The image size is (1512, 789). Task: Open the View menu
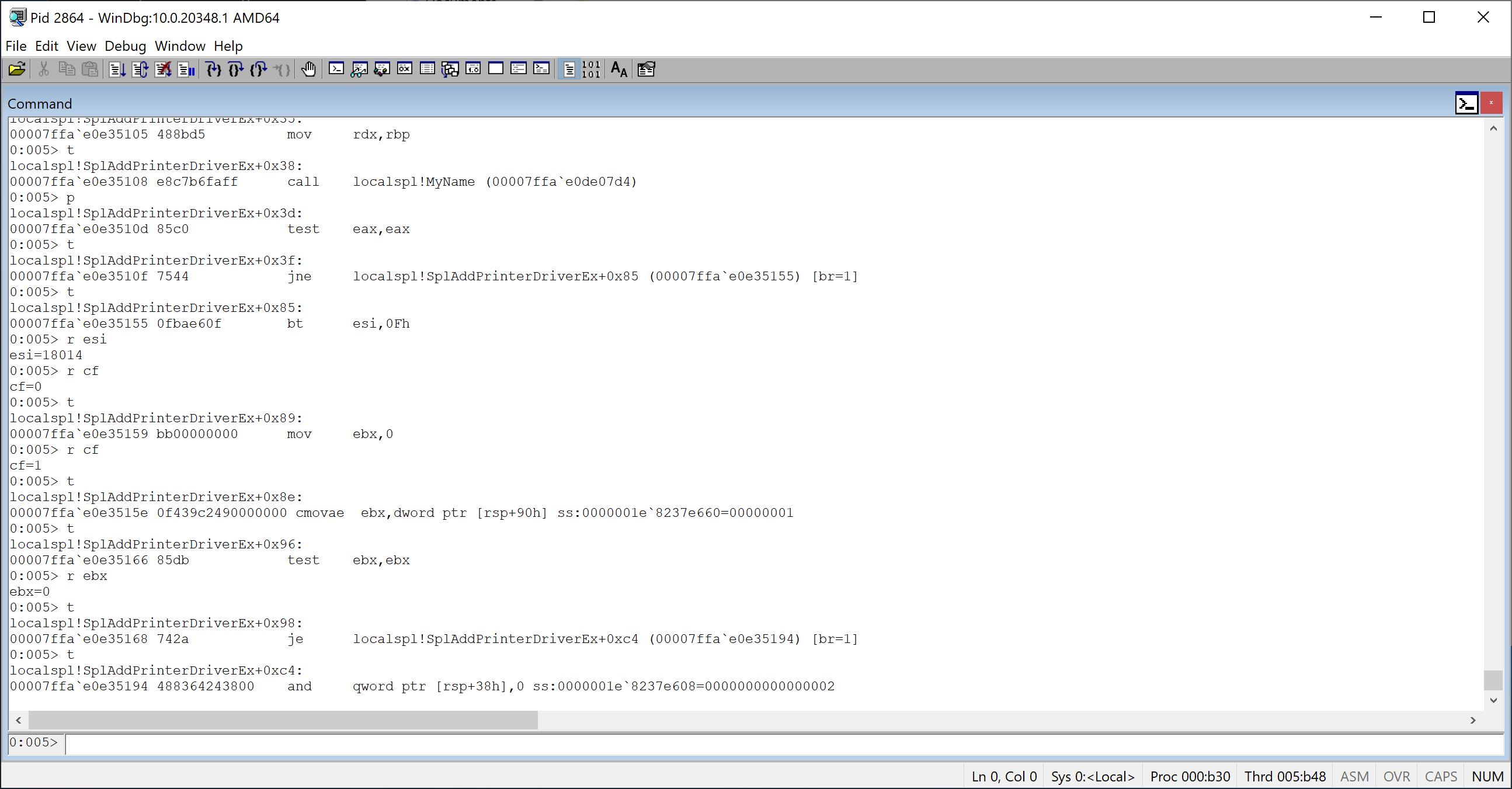coord(82,46)
